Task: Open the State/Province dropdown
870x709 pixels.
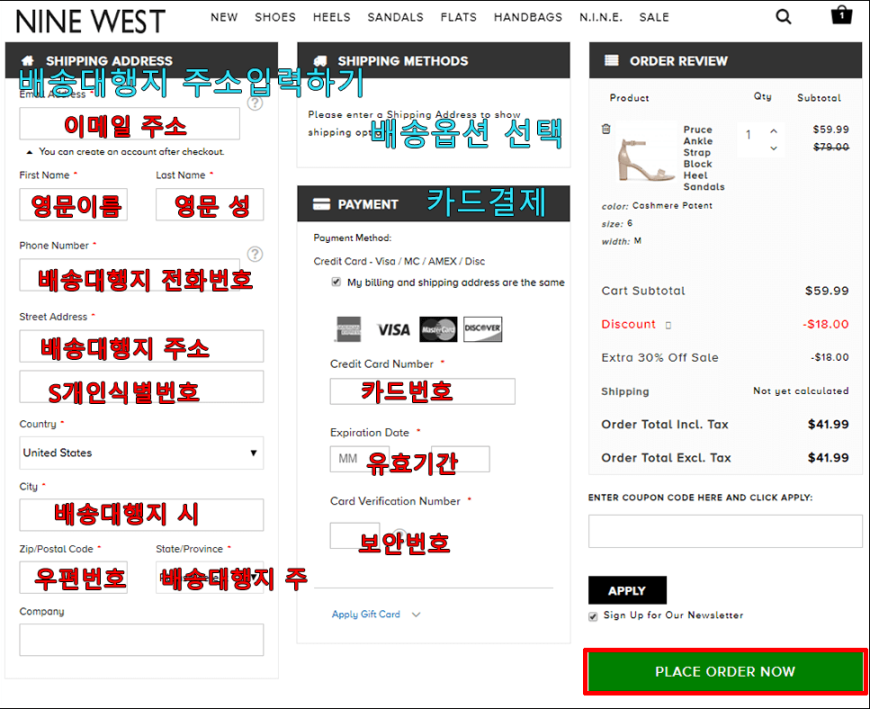Action: (x=210, y=578)
